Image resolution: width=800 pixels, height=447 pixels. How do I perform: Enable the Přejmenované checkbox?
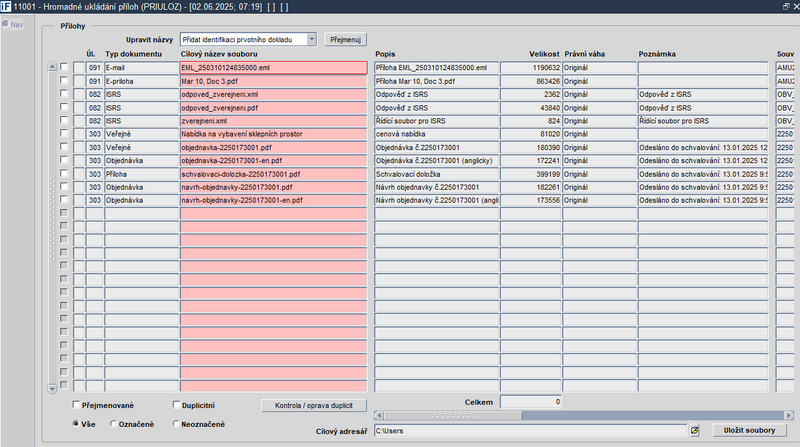(x=76, y=405)
